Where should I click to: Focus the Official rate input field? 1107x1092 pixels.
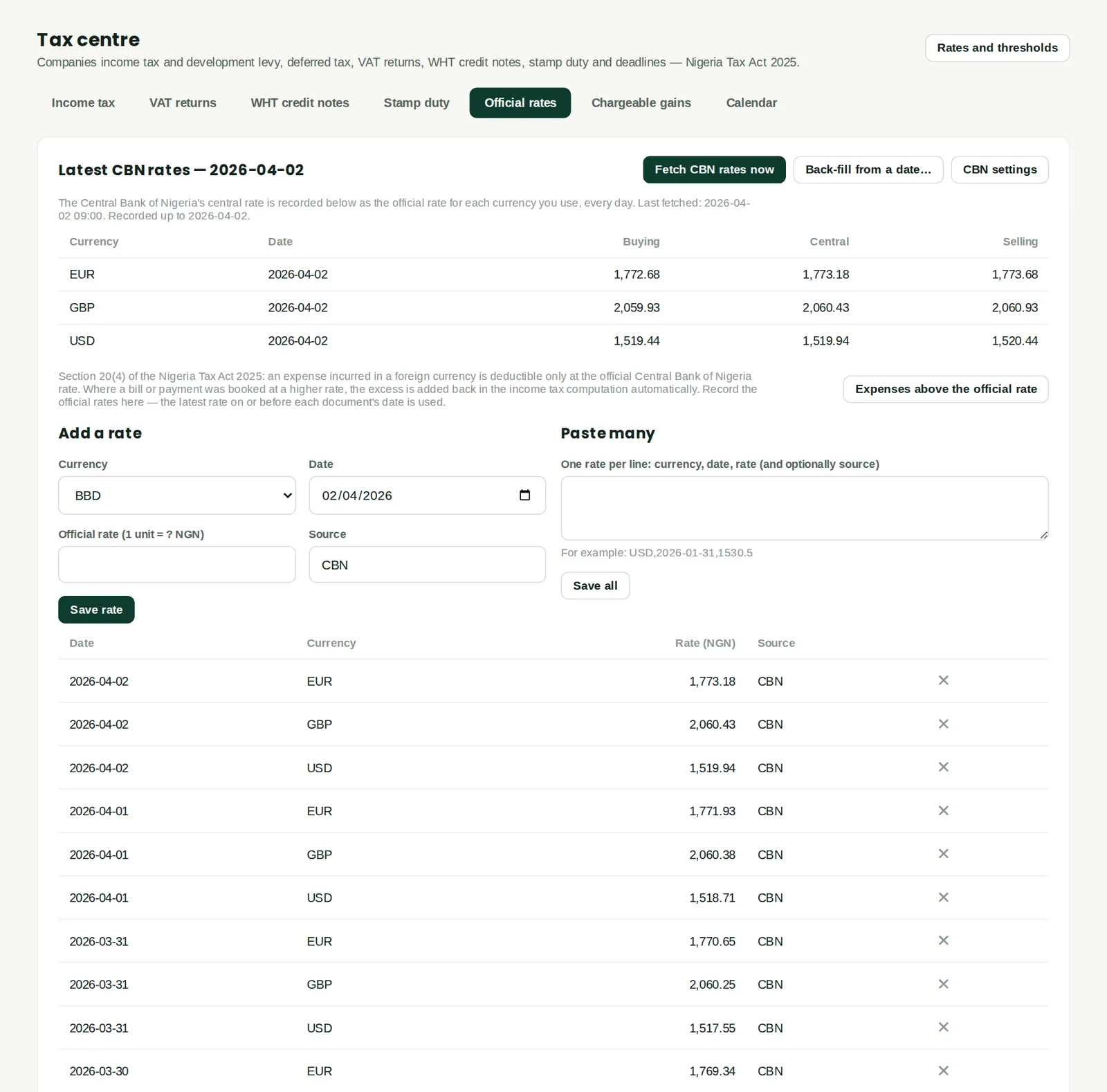(177, 565)
